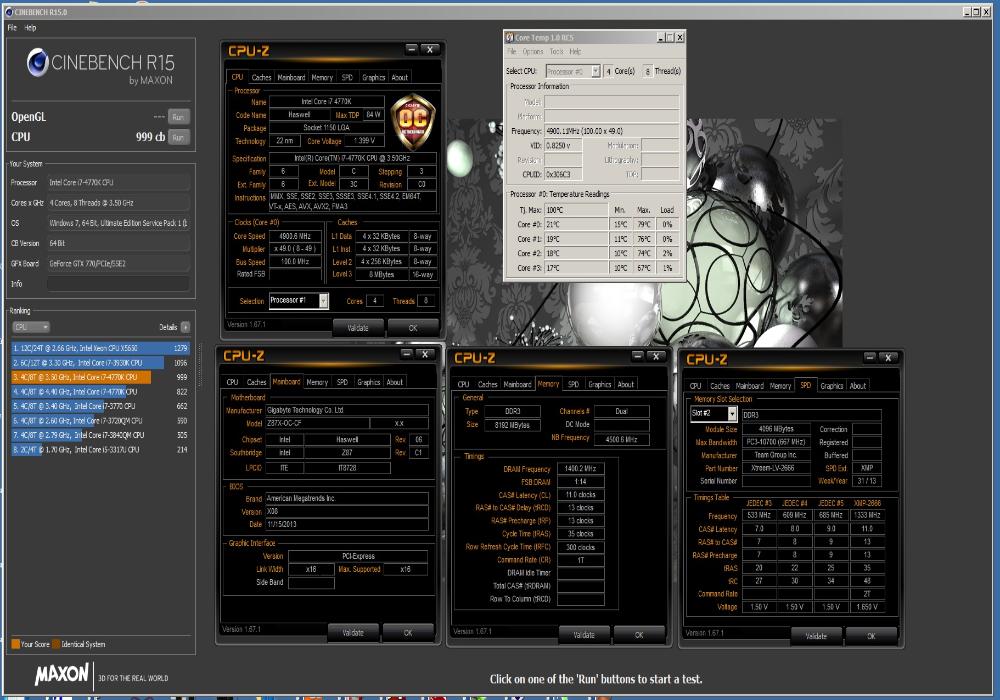
Task: Open the Cinebench Help menu
Action: pyautogui.click(x=30, y=27)
